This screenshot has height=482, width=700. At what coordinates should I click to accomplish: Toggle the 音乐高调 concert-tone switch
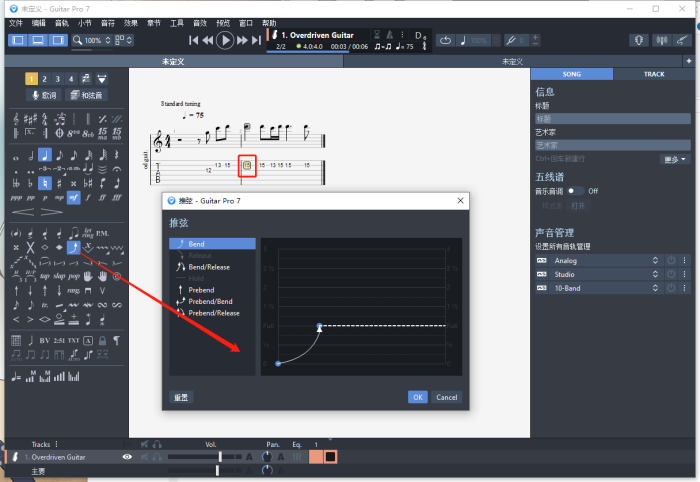click(575, 190)
